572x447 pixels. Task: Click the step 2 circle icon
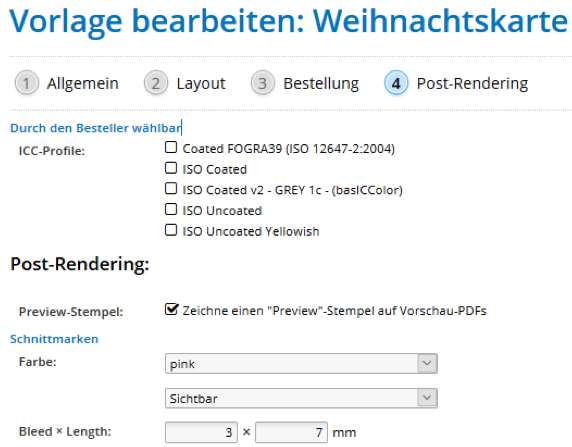tap(156, 83)
